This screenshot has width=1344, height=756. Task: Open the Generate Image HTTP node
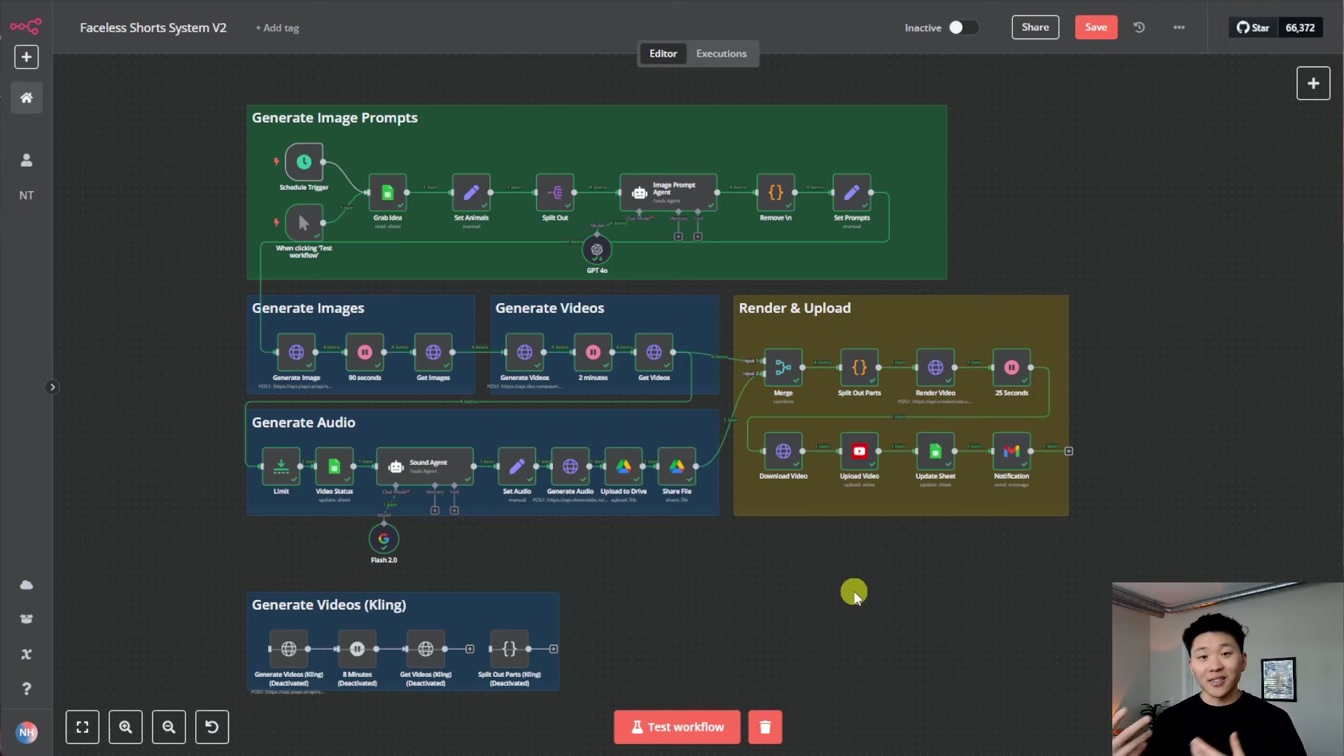point(296,352)
